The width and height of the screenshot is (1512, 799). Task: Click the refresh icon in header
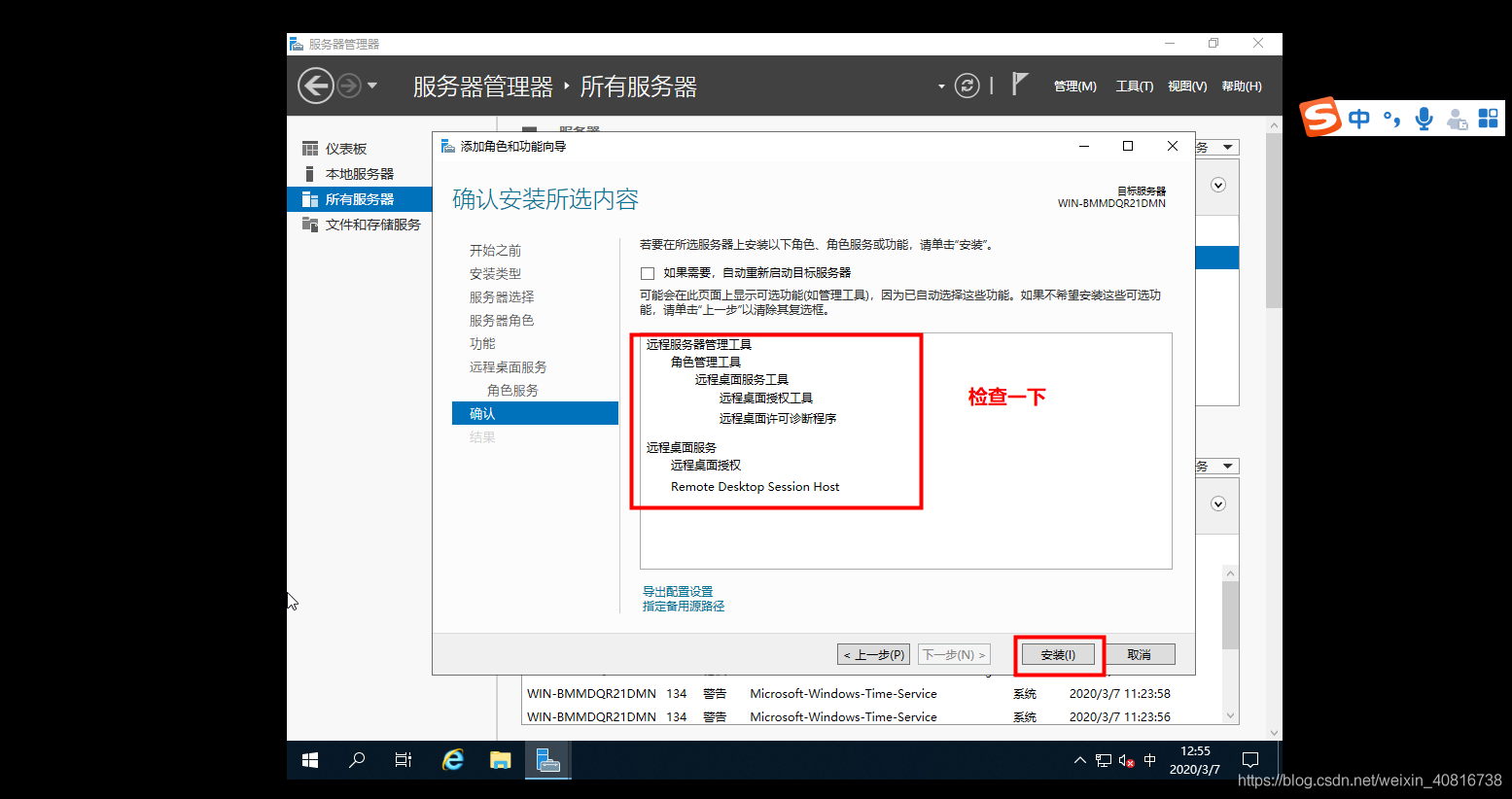tap(967, 86)
